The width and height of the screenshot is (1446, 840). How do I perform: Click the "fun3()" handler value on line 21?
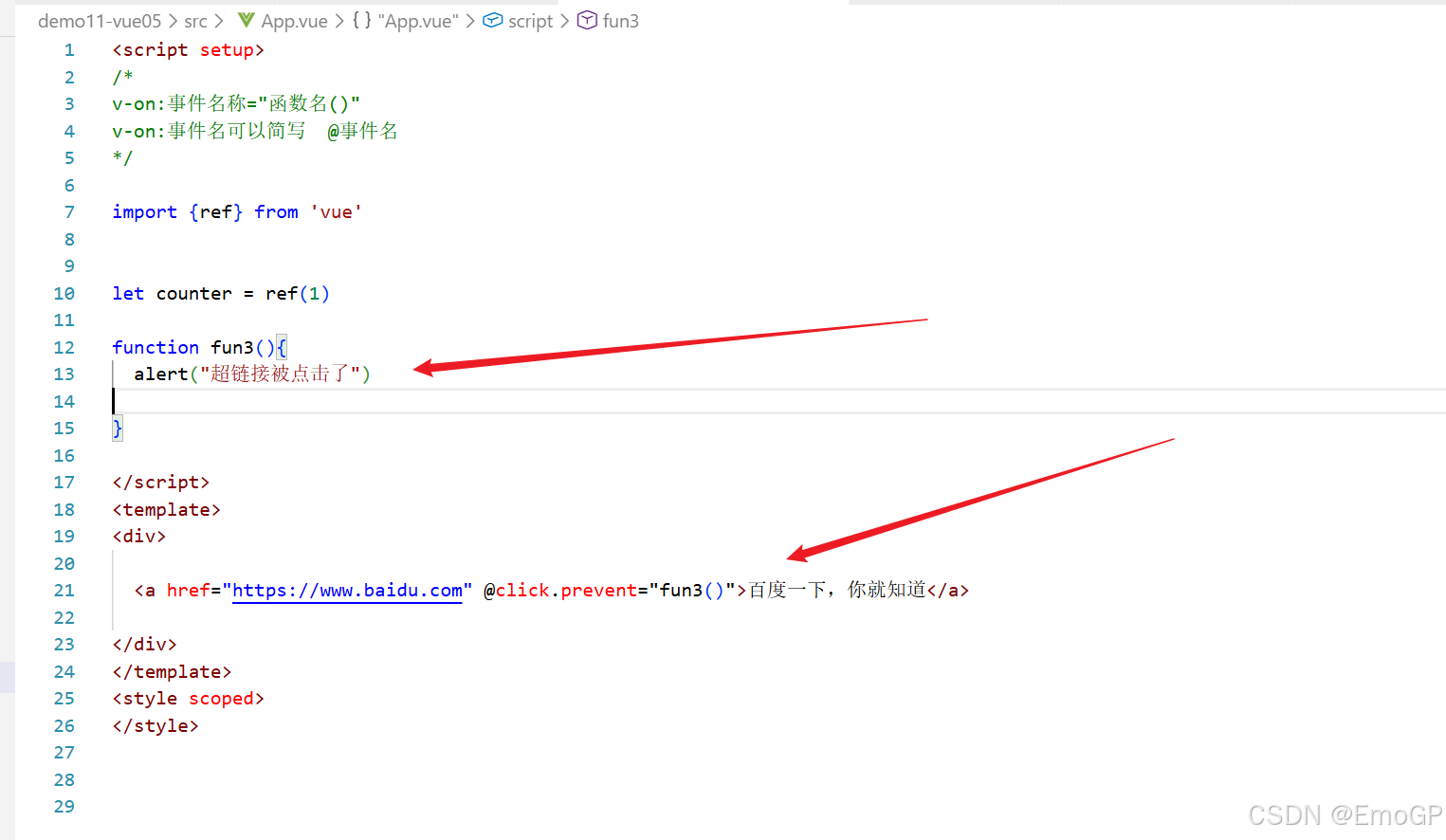click(691, 591)
